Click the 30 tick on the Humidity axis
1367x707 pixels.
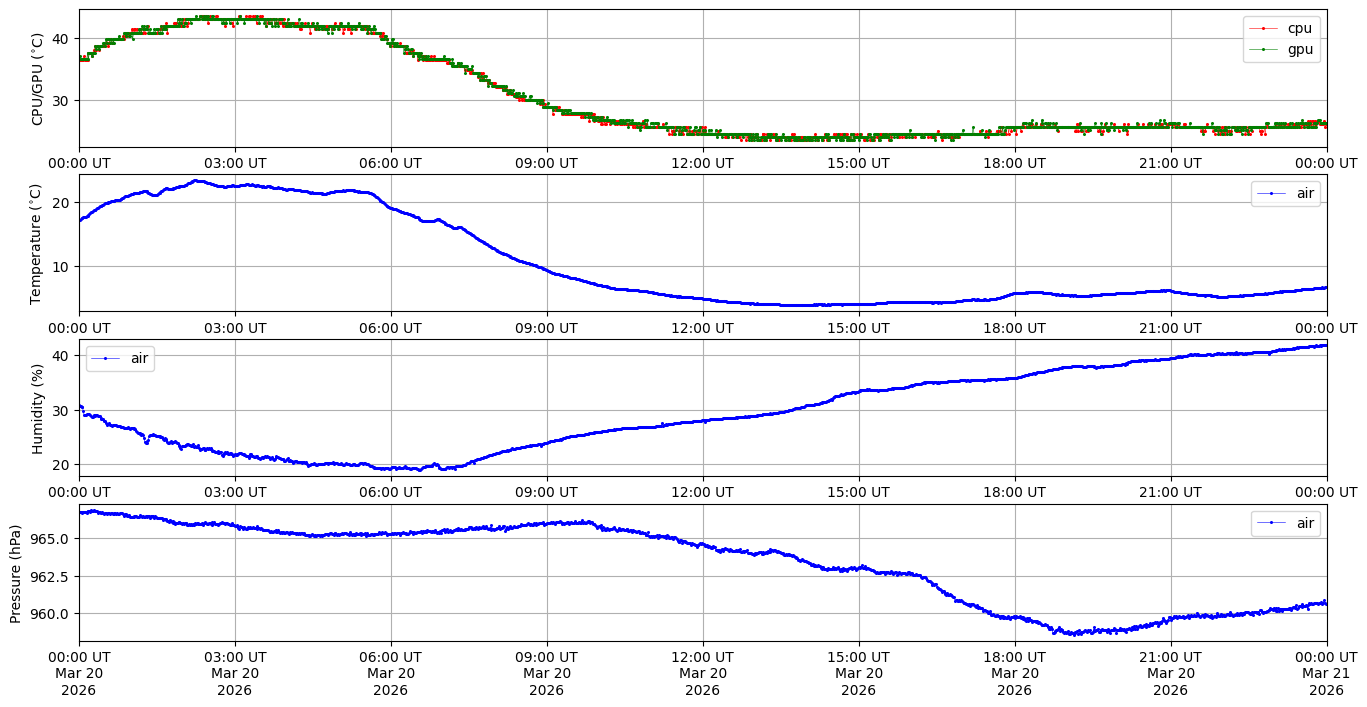pos(60,410)
